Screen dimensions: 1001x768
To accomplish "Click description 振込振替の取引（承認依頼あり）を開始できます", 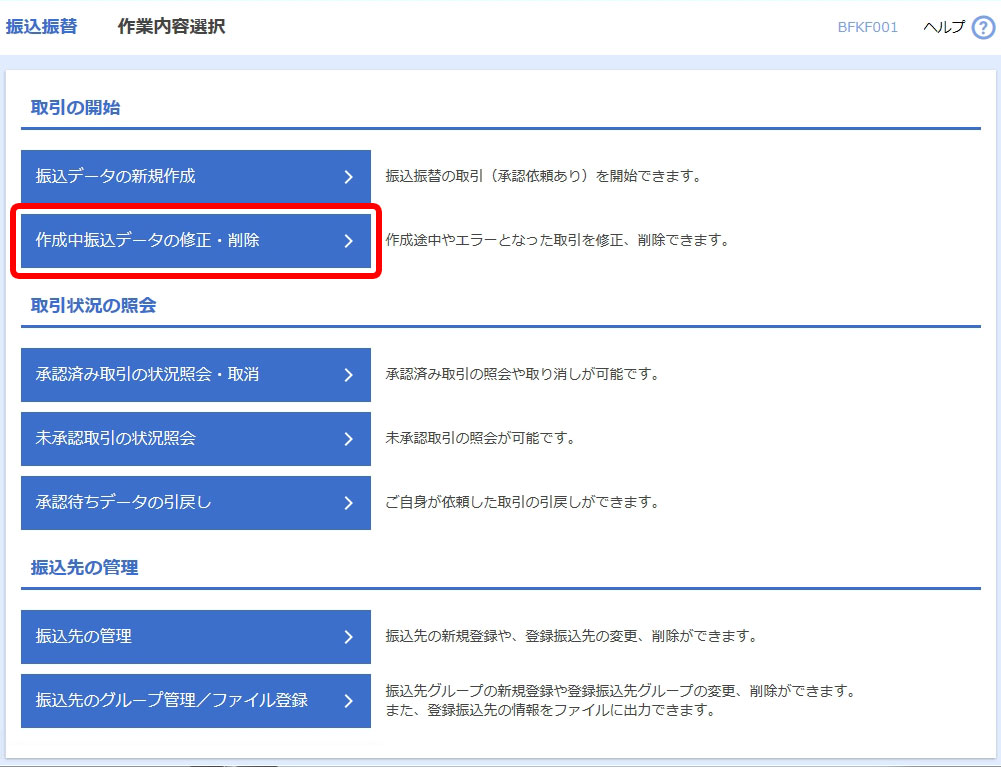I will tap(543, 176).
